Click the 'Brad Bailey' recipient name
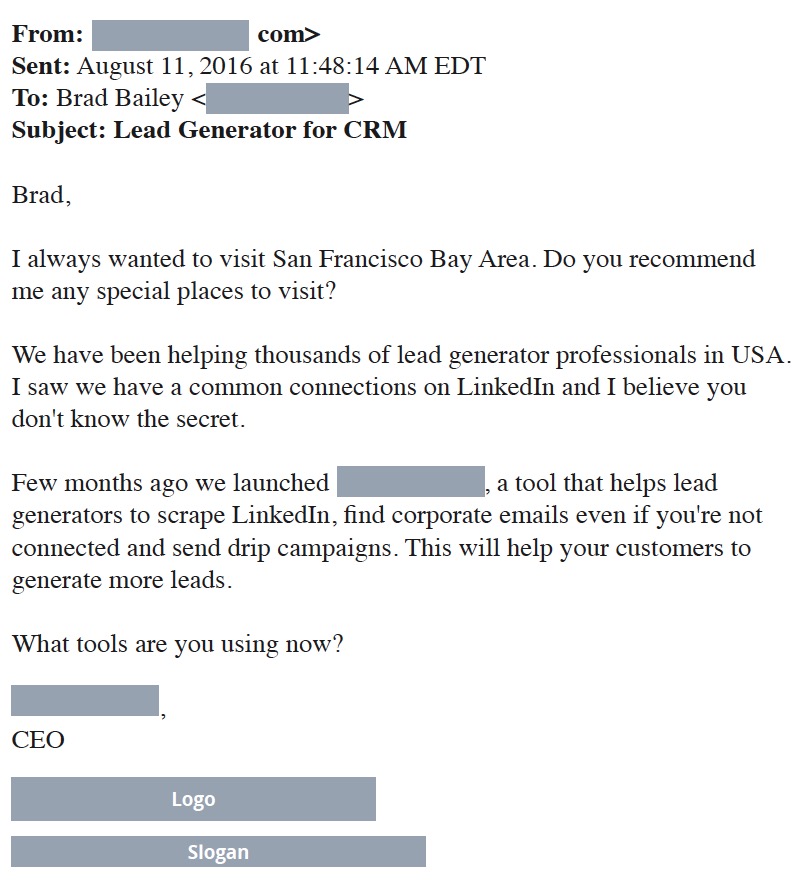Image resolution: width=800 pixels, height=893 pixels. (120, 98)
